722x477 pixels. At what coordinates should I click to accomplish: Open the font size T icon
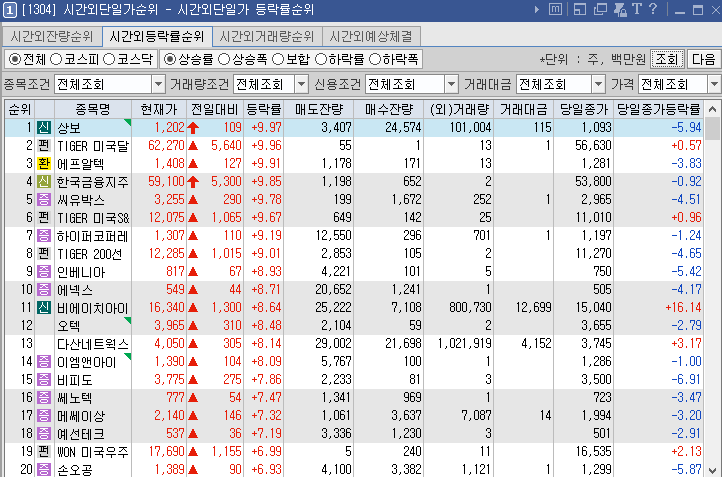[637, 9]
